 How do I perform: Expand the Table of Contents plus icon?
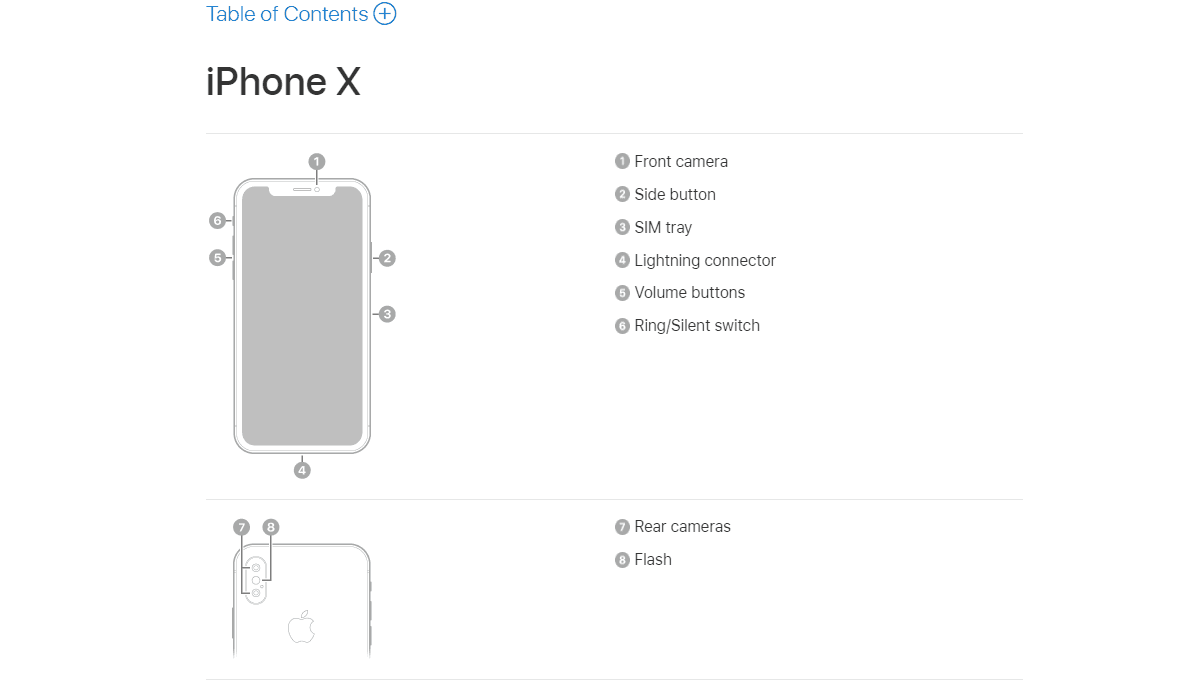(384, 14)
